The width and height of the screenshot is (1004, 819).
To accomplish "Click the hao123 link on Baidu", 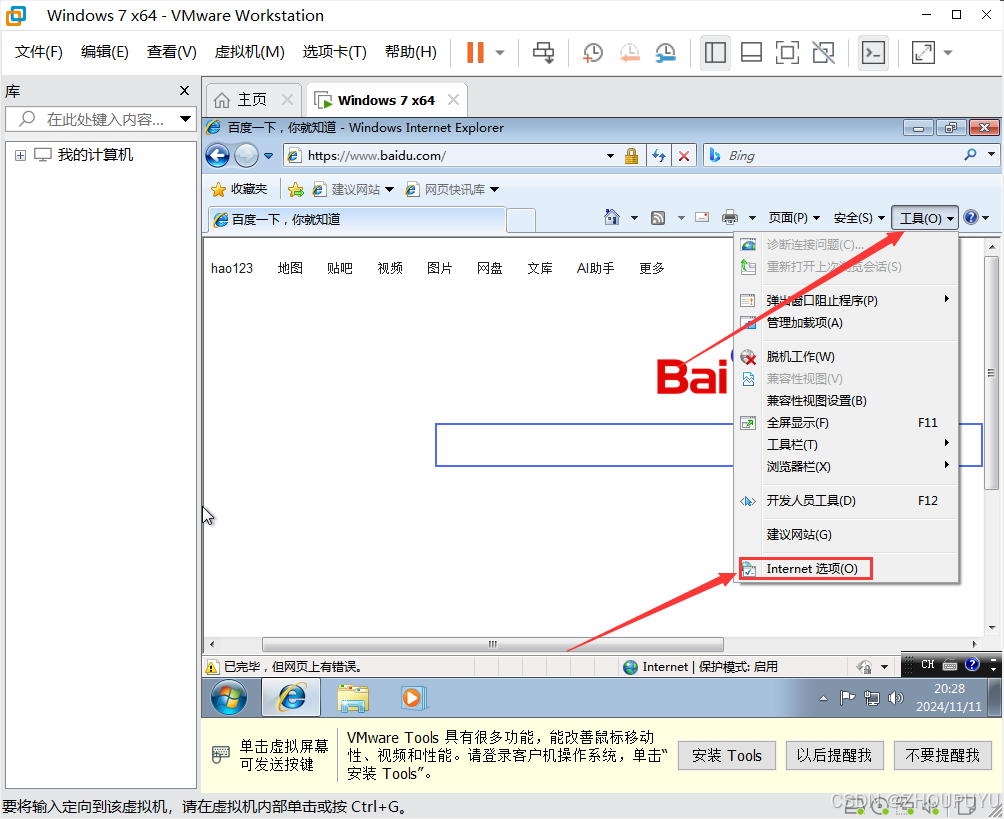I will 232,268.
